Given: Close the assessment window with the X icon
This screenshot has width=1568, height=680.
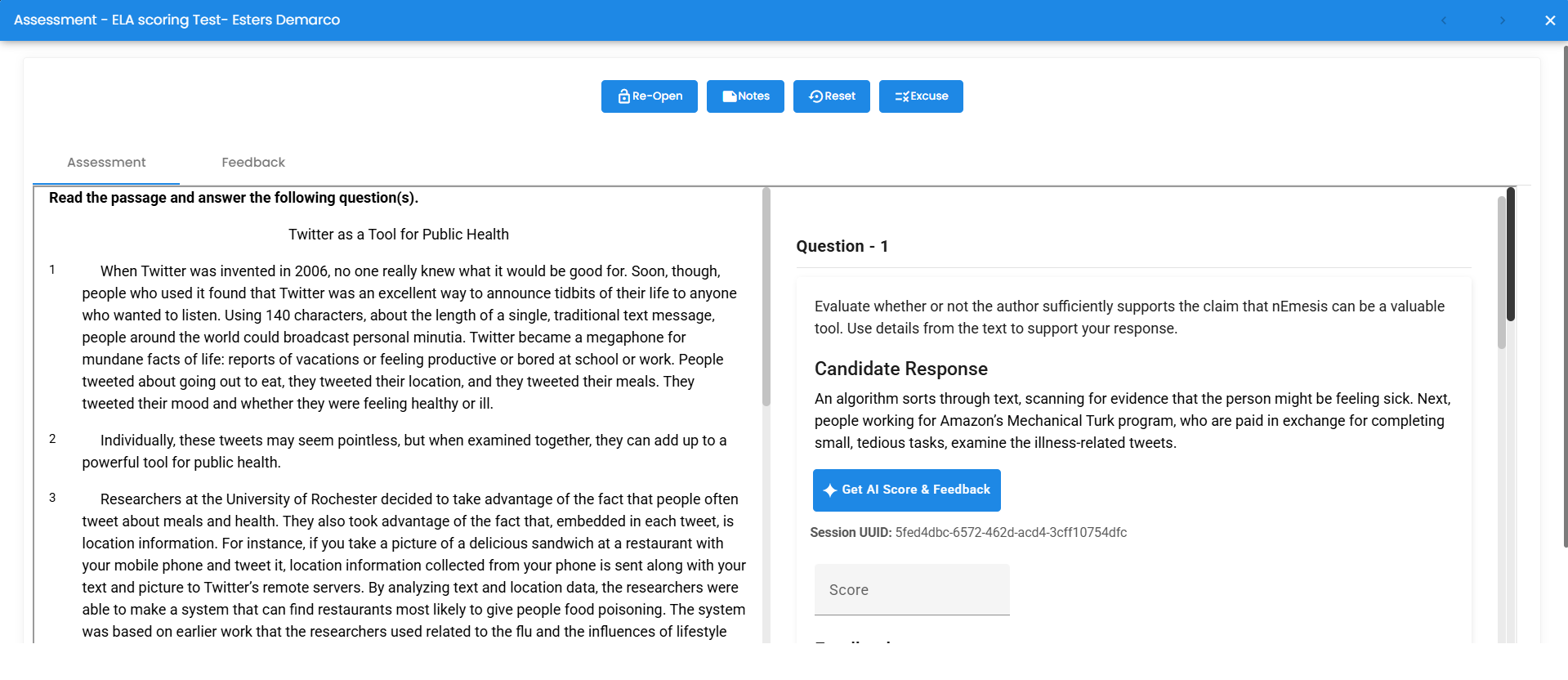Looking at the screenshot, I should [1549, 20].
